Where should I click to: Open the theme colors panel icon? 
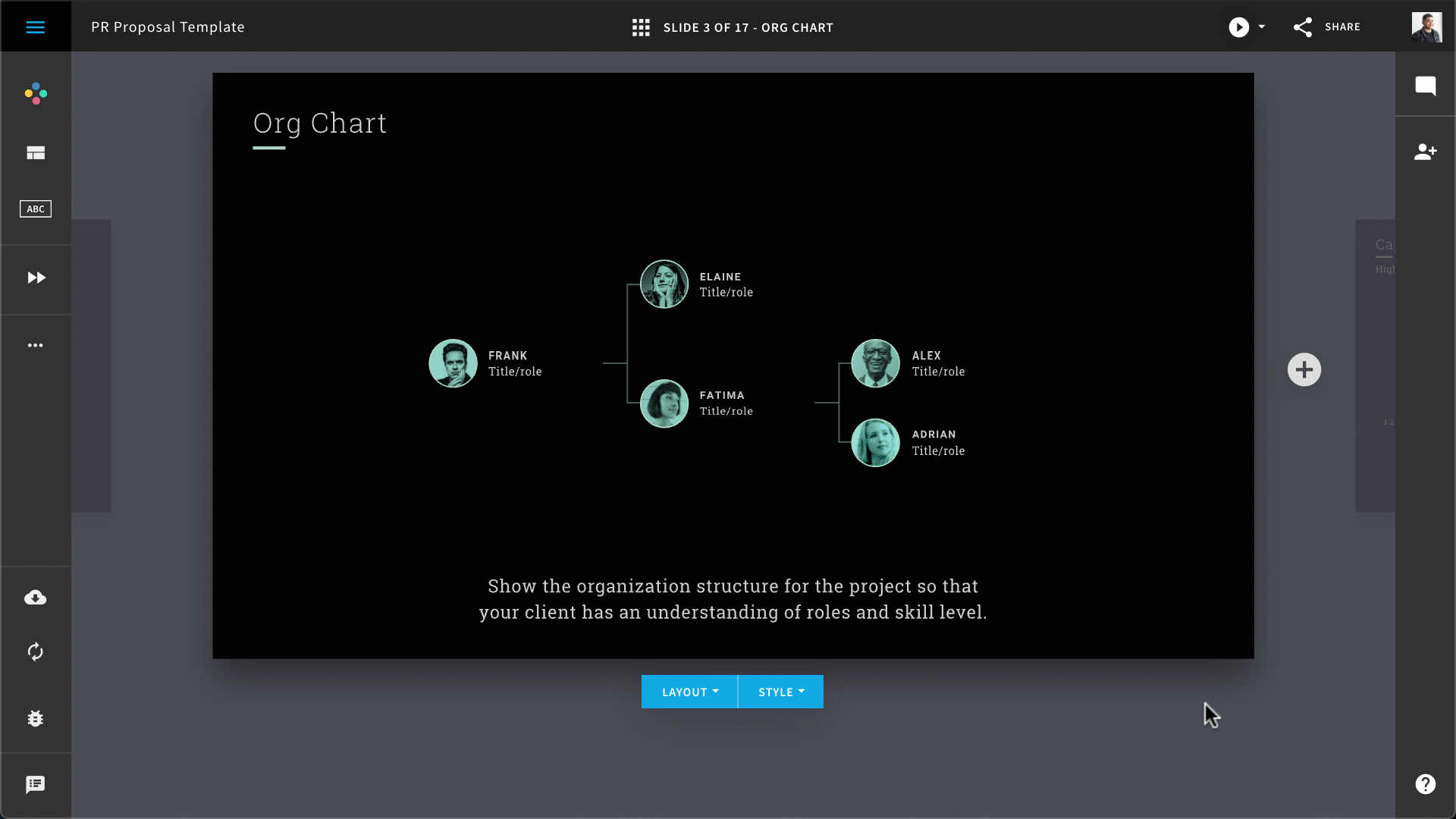(x=36, y=93)
